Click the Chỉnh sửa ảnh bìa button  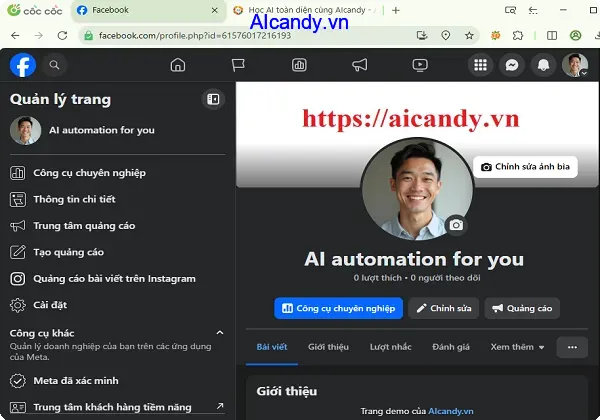[525, 167]
